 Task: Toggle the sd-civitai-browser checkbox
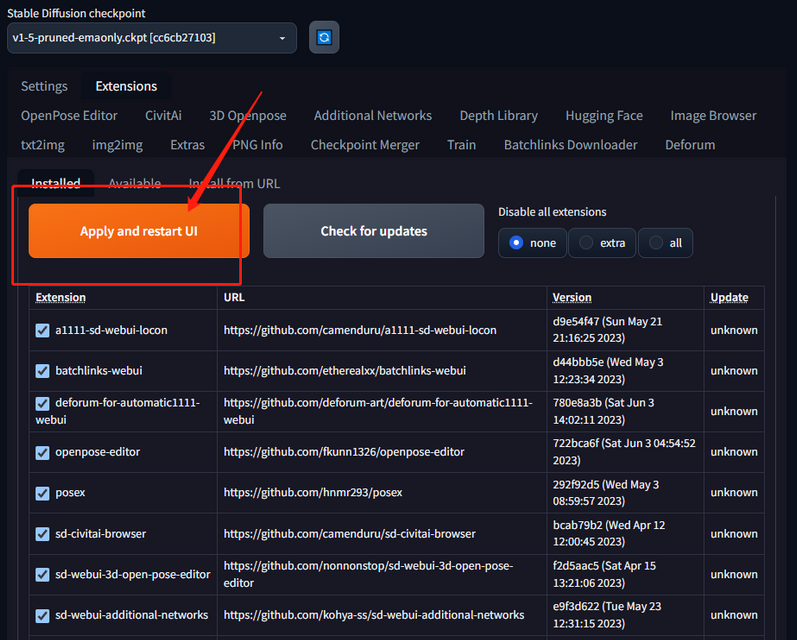(x=43, y=534)
